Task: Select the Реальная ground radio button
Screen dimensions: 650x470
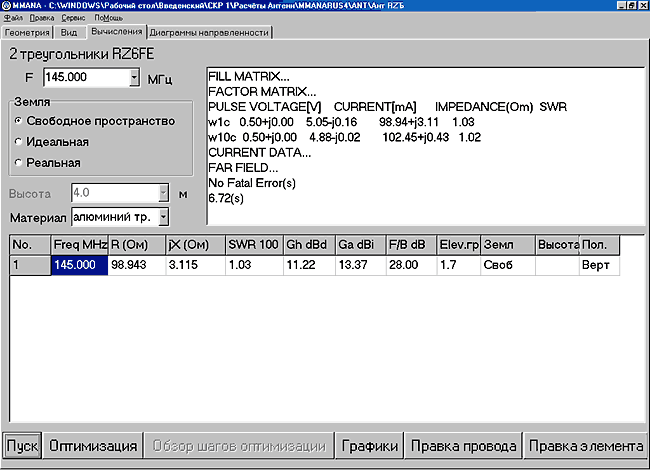Action: coord(19,162)
